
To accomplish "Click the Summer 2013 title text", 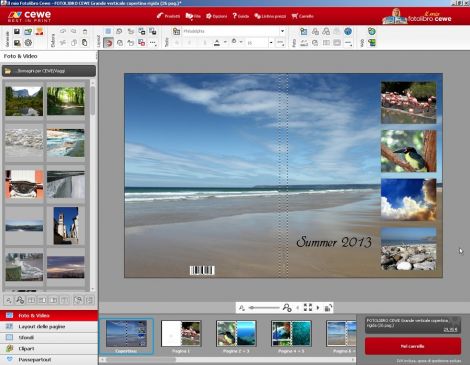I will [334, 242].
